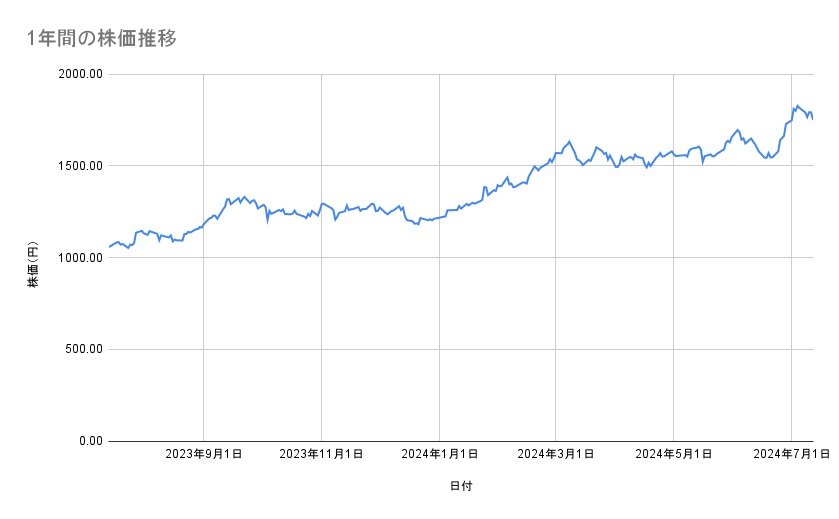Select the 2024年1月1日 date label
Screen dimensions: 839x519
[439, 455]
